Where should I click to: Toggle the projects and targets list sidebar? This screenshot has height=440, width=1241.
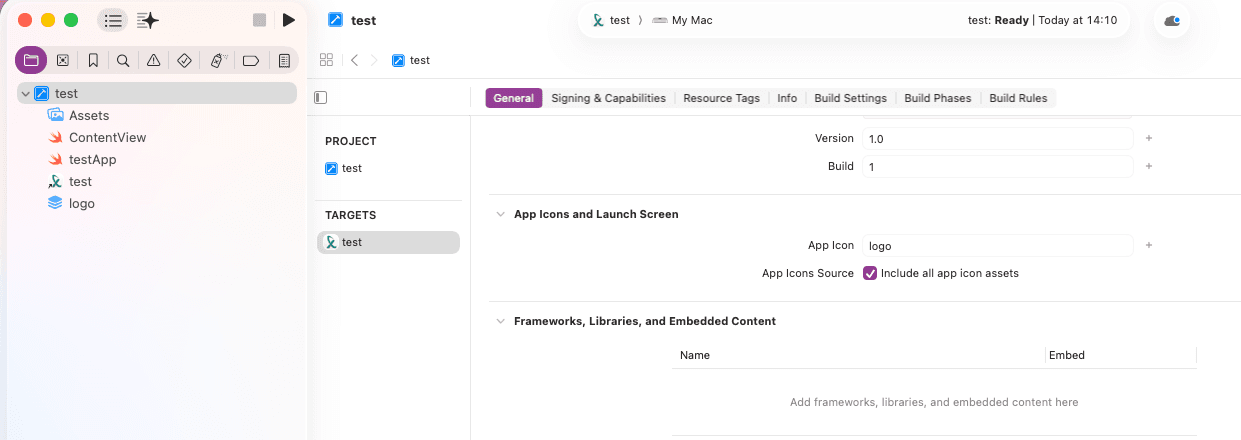coord(321,98)
